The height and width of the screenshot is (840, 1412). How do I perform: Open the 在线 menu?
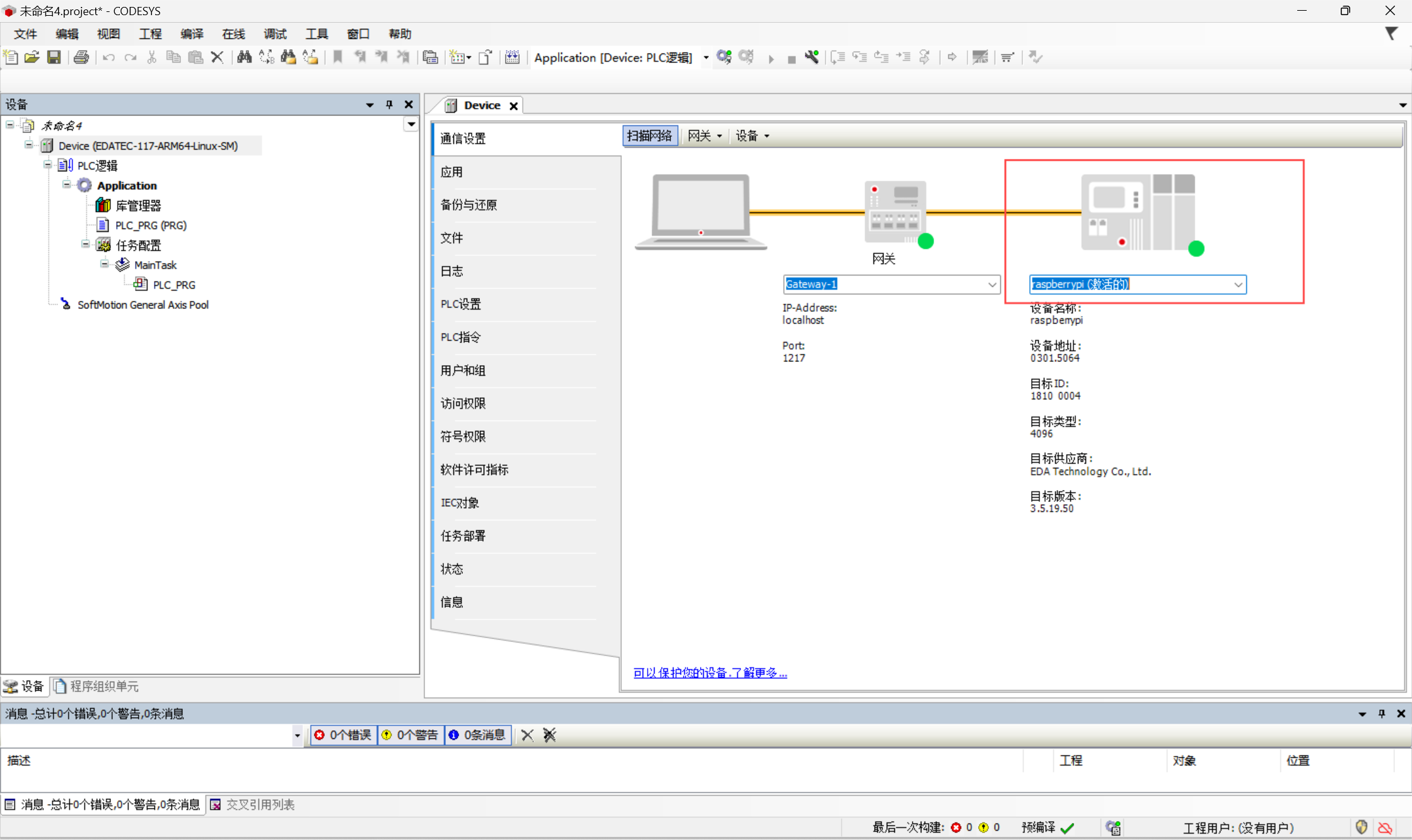(233, 34)
